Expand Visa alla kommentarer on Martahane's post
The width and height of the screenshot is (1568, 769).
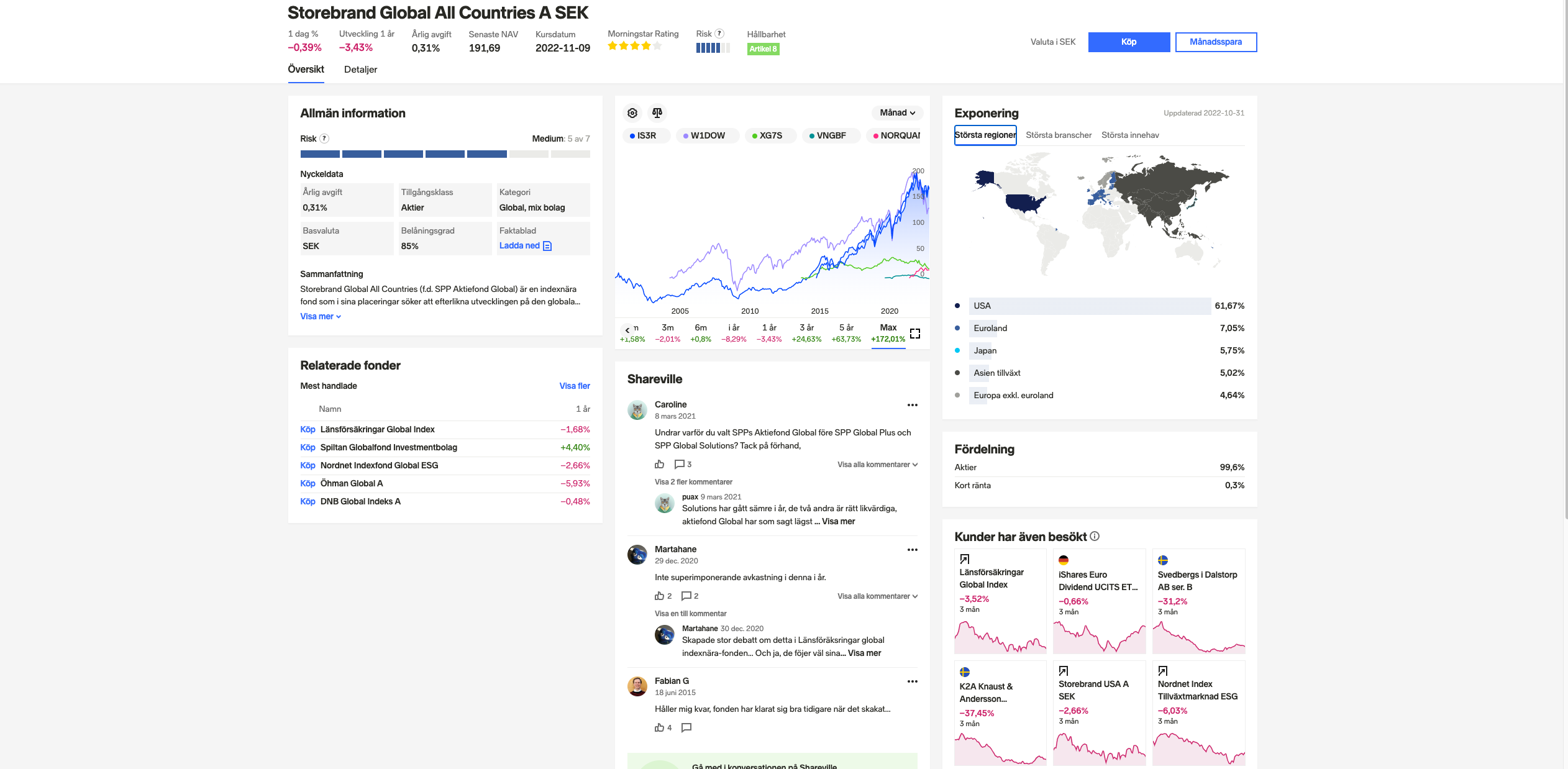pyautogui.click(x=877, y=596)
